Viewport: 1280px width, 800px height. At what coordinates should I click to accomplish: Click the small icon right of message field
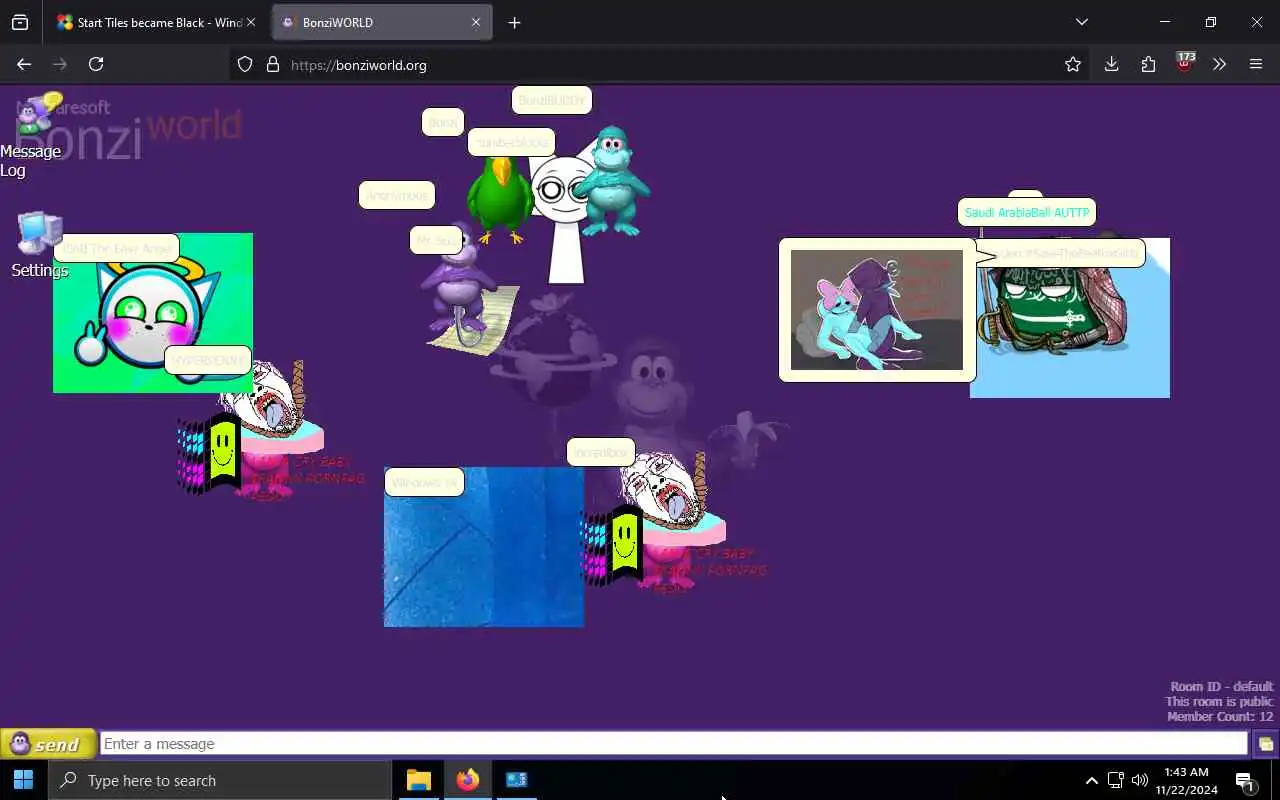point(1265,744)
